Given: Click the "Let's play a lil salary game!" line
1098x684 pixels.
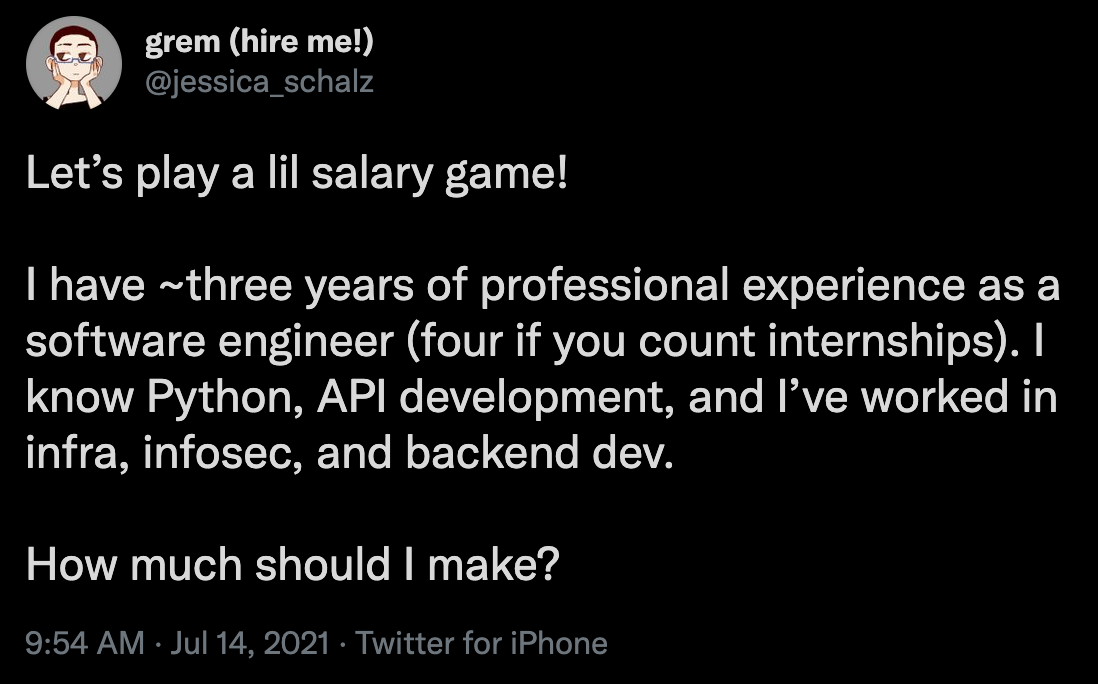Looking at the screenshot, I should pos(296,177).
